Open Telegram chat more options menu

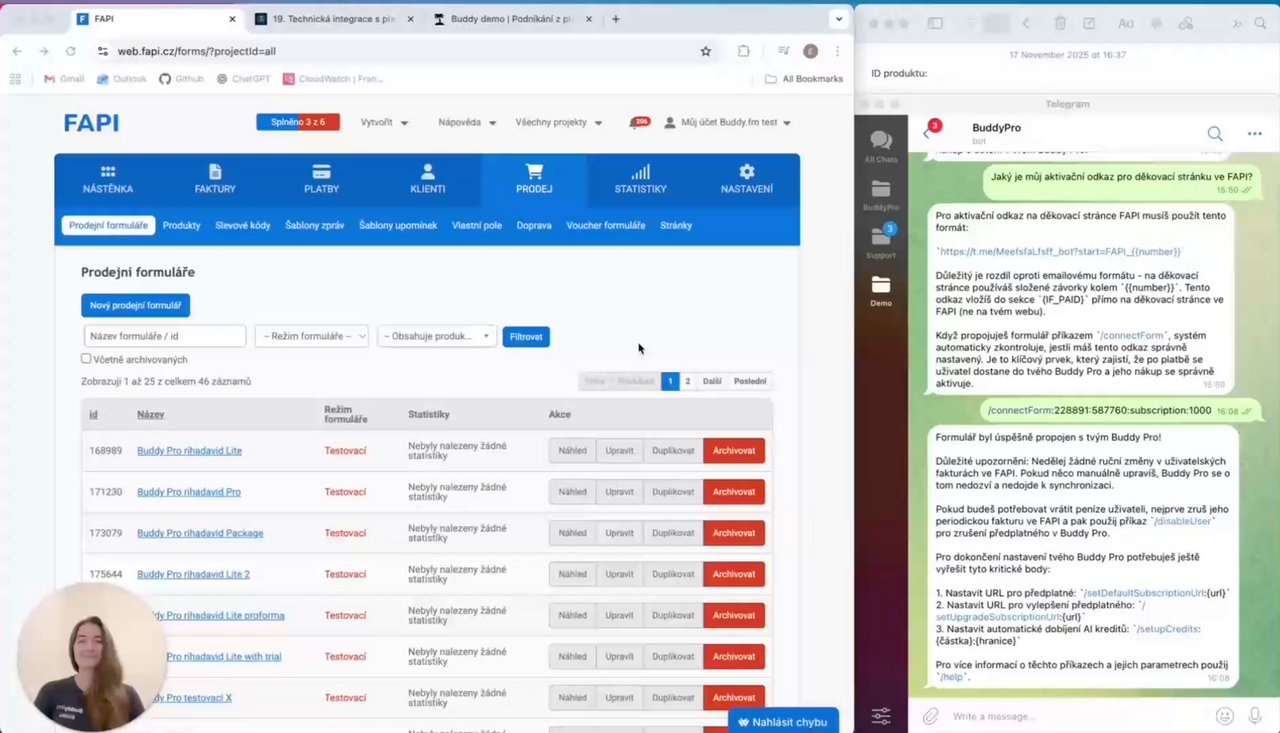[x=1254, y=133]
